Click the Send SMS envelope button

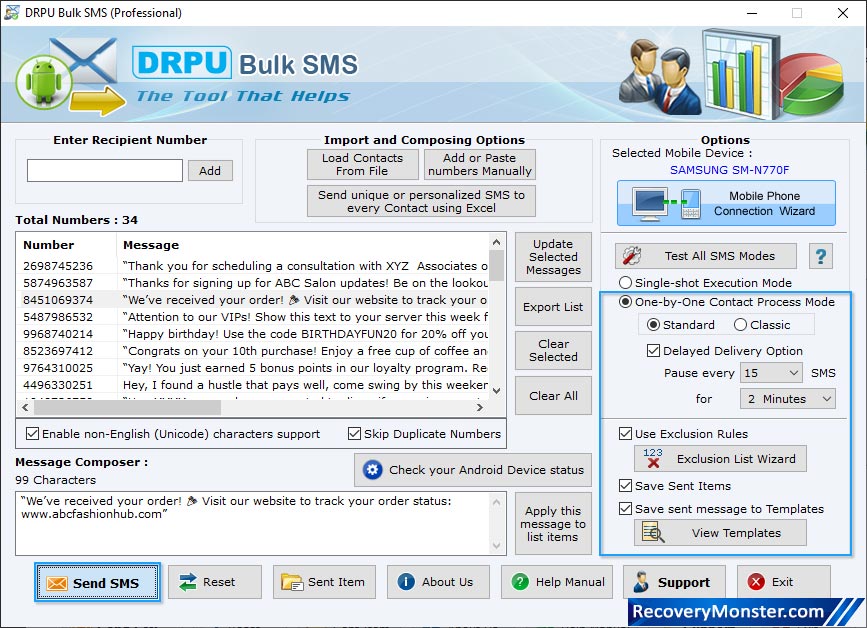click(x=97, y=582)
